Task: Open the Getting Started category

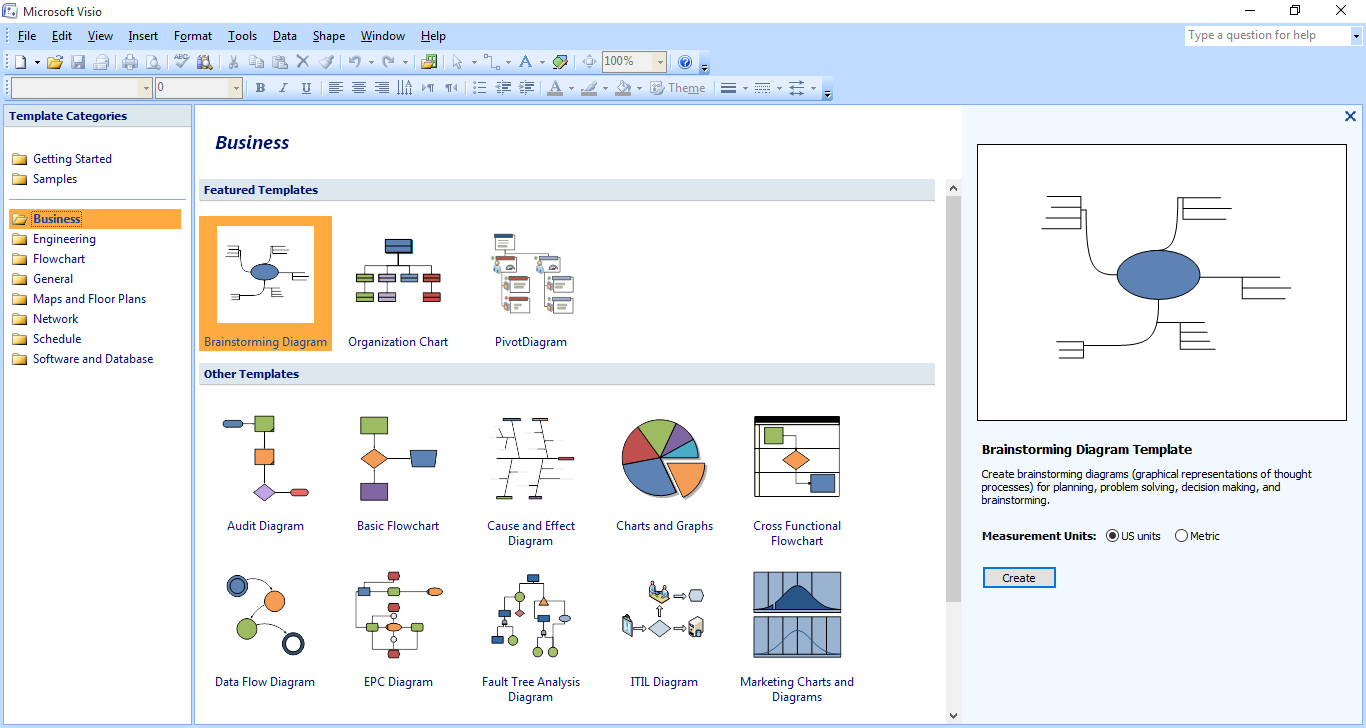Action: 62,159
